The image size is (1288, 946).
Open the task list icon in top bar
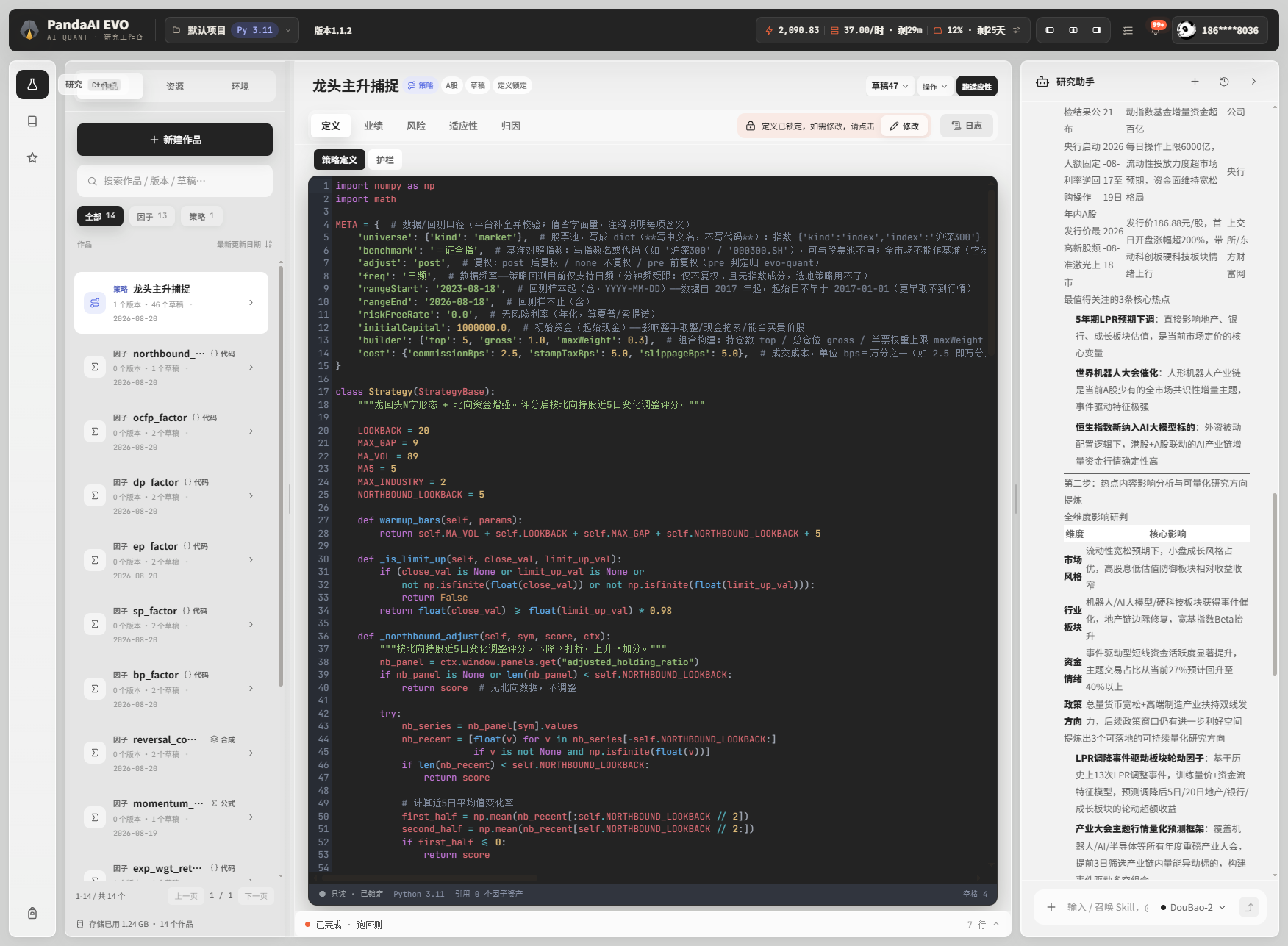tap(1128, 30)
